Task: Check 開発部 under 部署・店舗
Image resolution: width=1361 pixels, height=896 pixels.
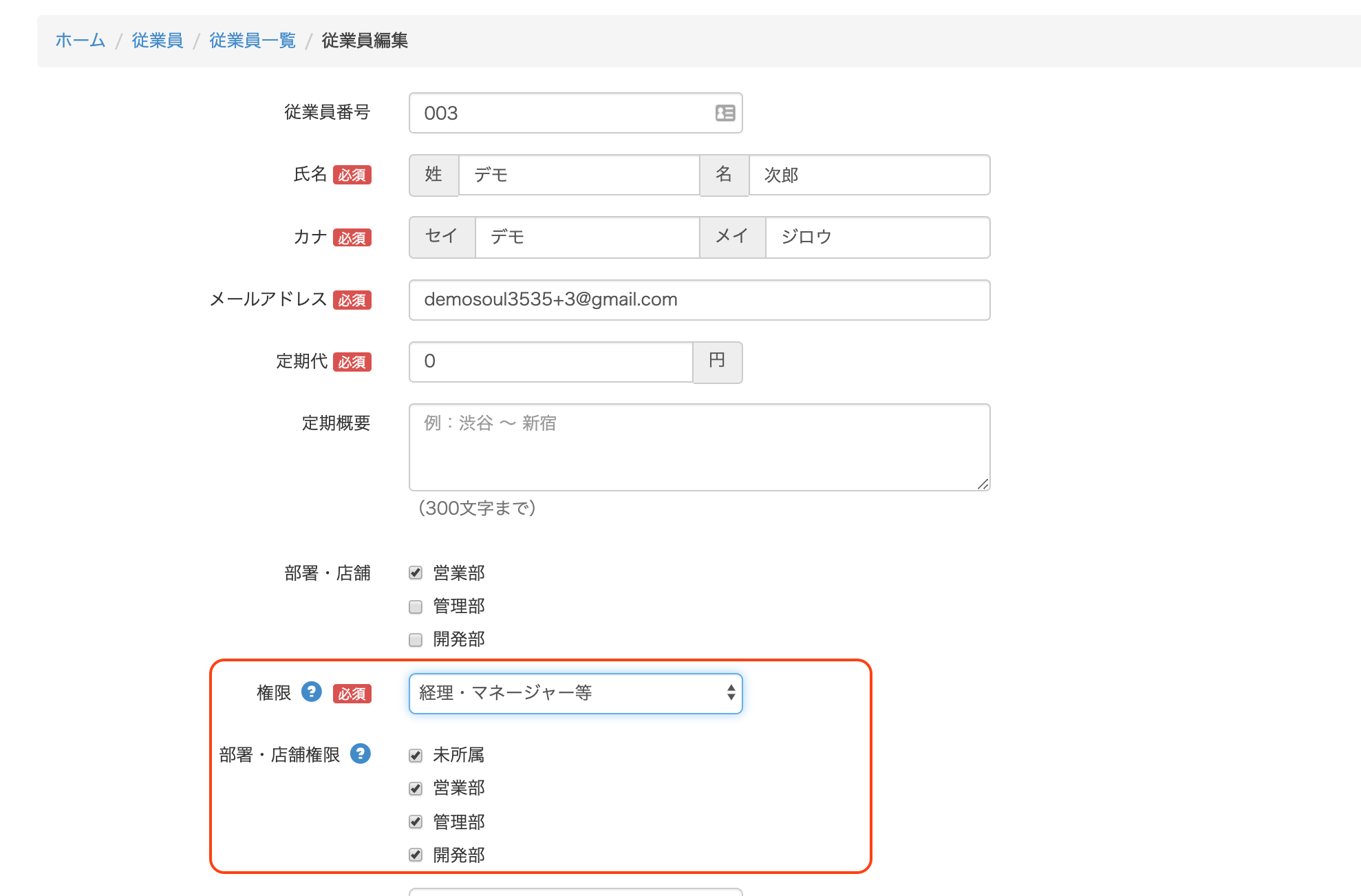Action: (x=416, y=639)
